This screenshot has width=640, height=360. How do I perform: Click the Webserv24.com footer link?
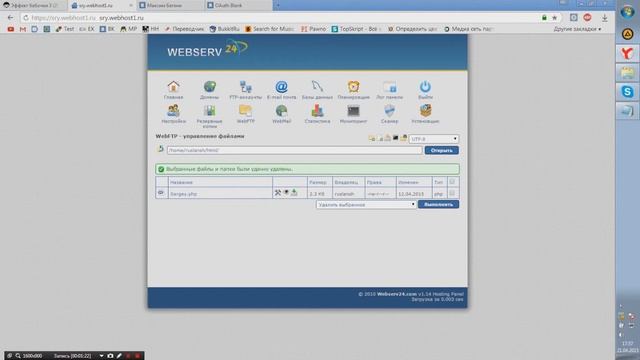click(x=397, y=294)
